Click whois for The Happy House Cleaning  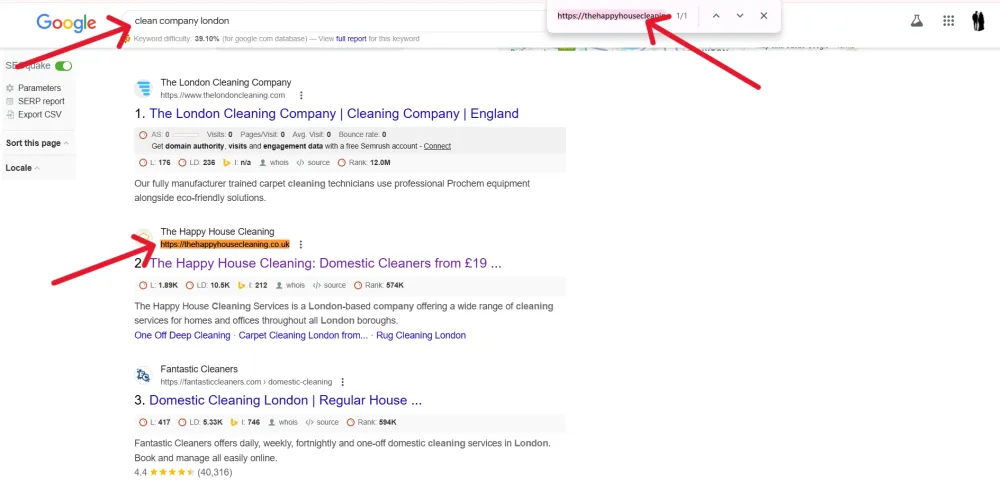[x=290, y=285]
